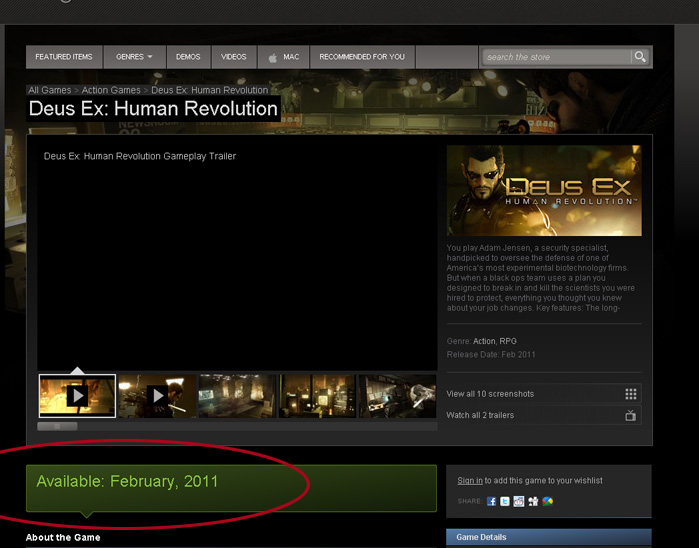This screenshot has width=699, height=548.
Task: Play the second trailer thumbnail
Action: [x=157, y=396]
